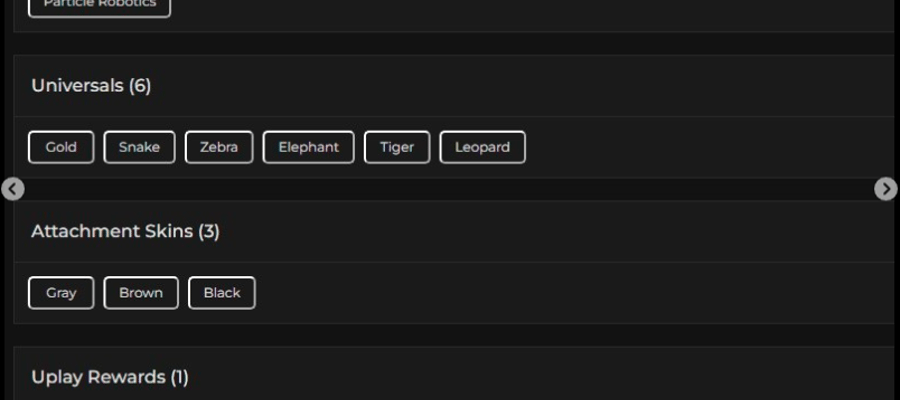Choose the Leopard universal skin

[x=482, y=147]
